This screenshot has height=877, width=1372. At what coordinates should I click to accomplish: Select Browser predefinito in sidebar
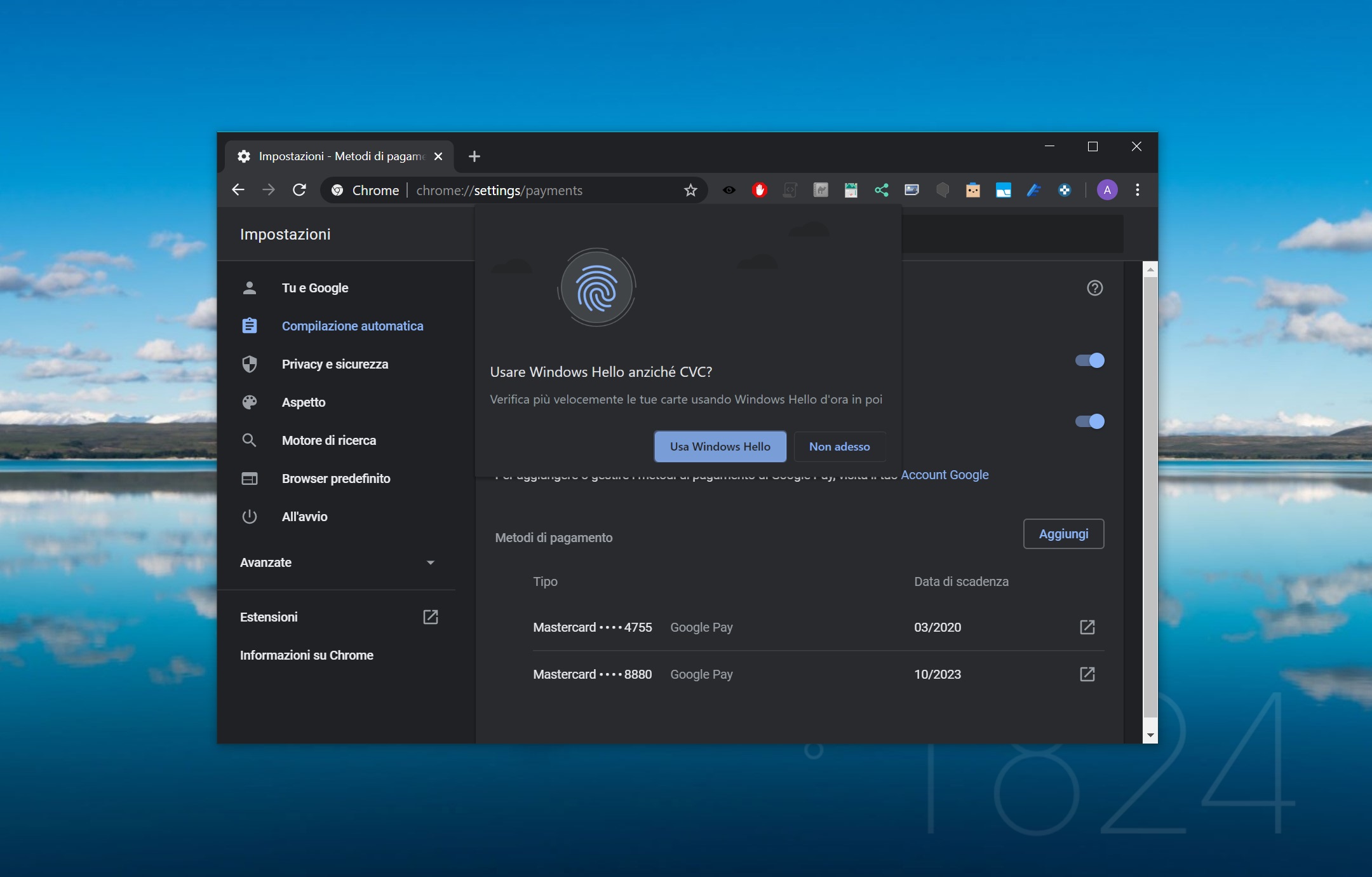pos(336,479)
